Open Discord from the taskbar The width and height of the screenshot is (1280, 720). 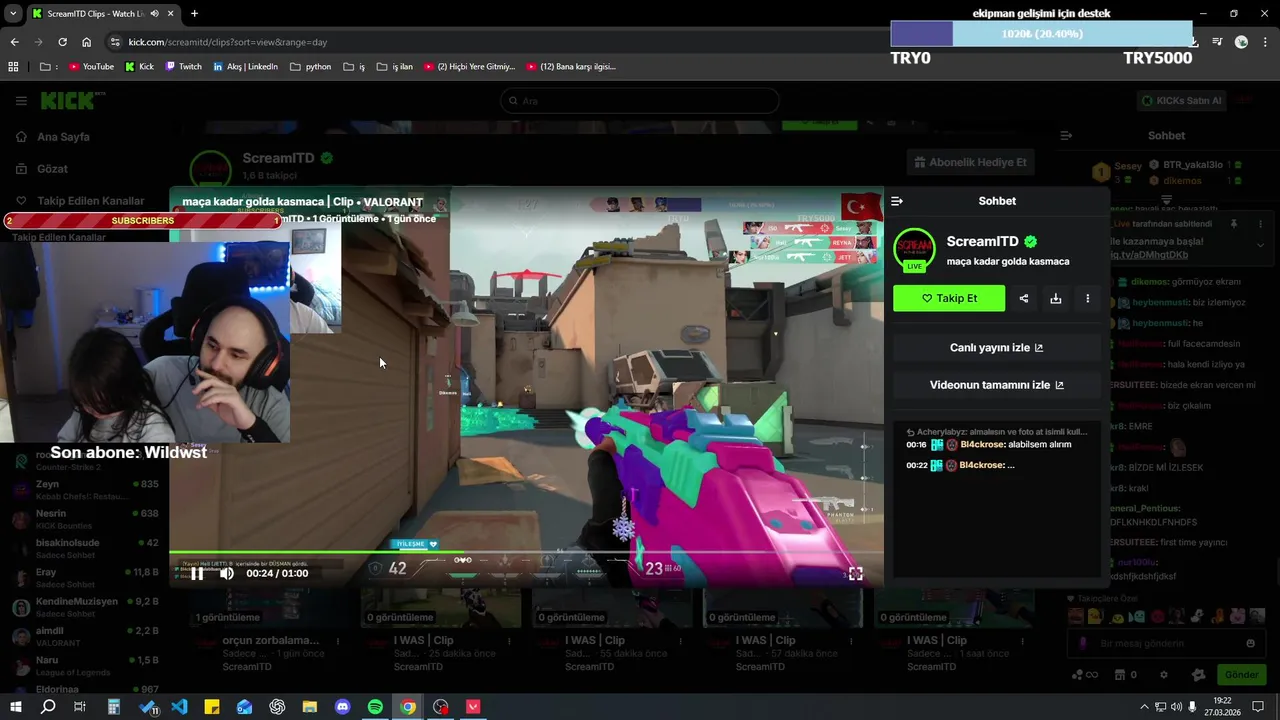[x=343, y=707]
